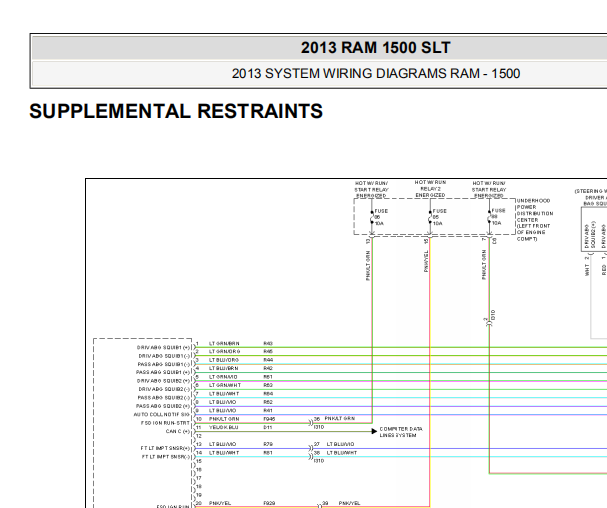Click the "2013 RAM 1500 SLT" title
Screen dimensions: 607x508
point(376,48)
